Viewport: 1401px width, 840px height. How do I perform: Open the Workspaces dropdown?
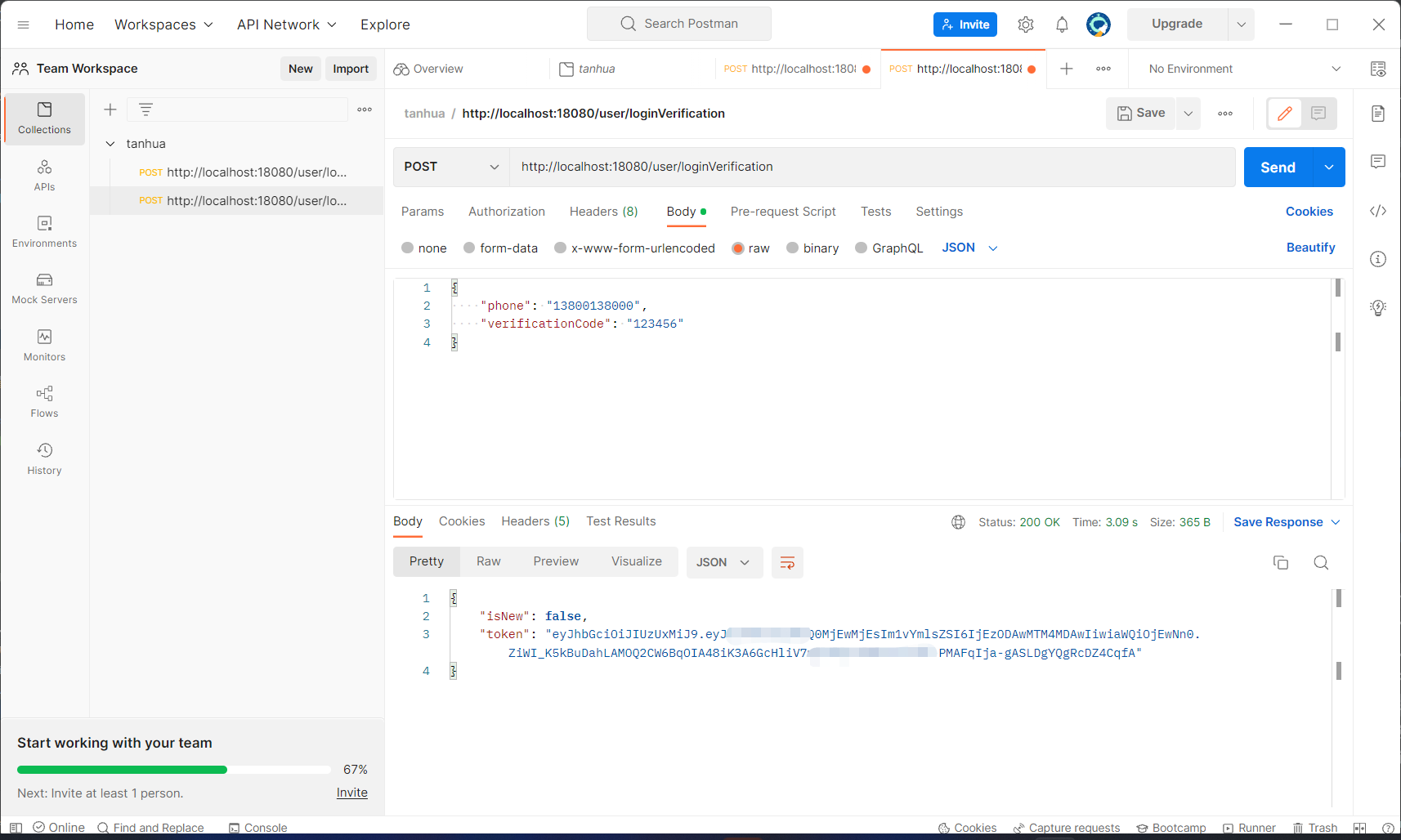[x=163, y=25]
